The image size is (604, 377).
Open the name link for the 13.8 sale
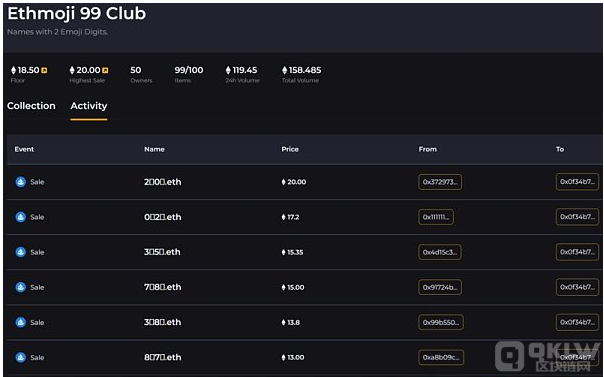coord(163,322)
